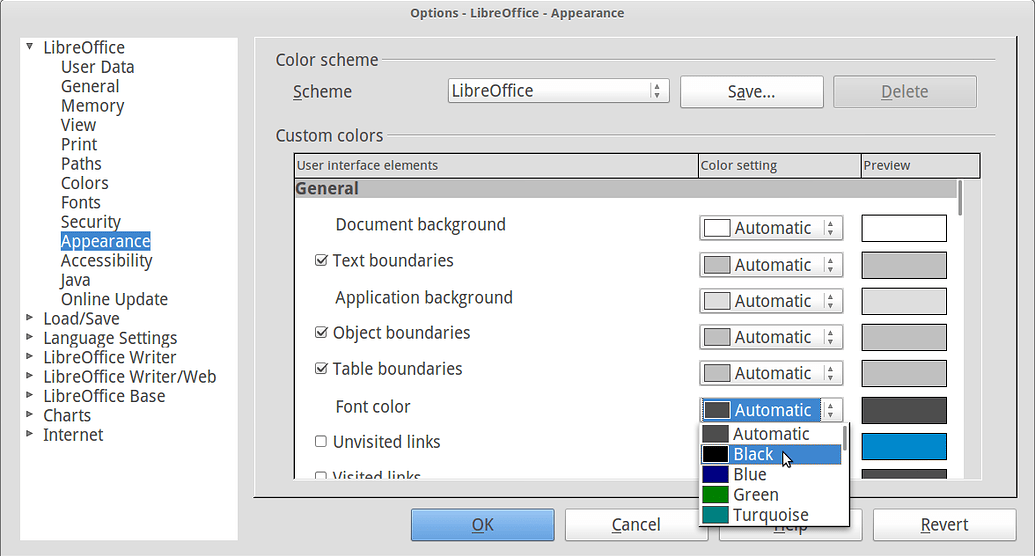Click the Cancel button
The height and width of the screenshot is (556, 1035).
[636, 525]
